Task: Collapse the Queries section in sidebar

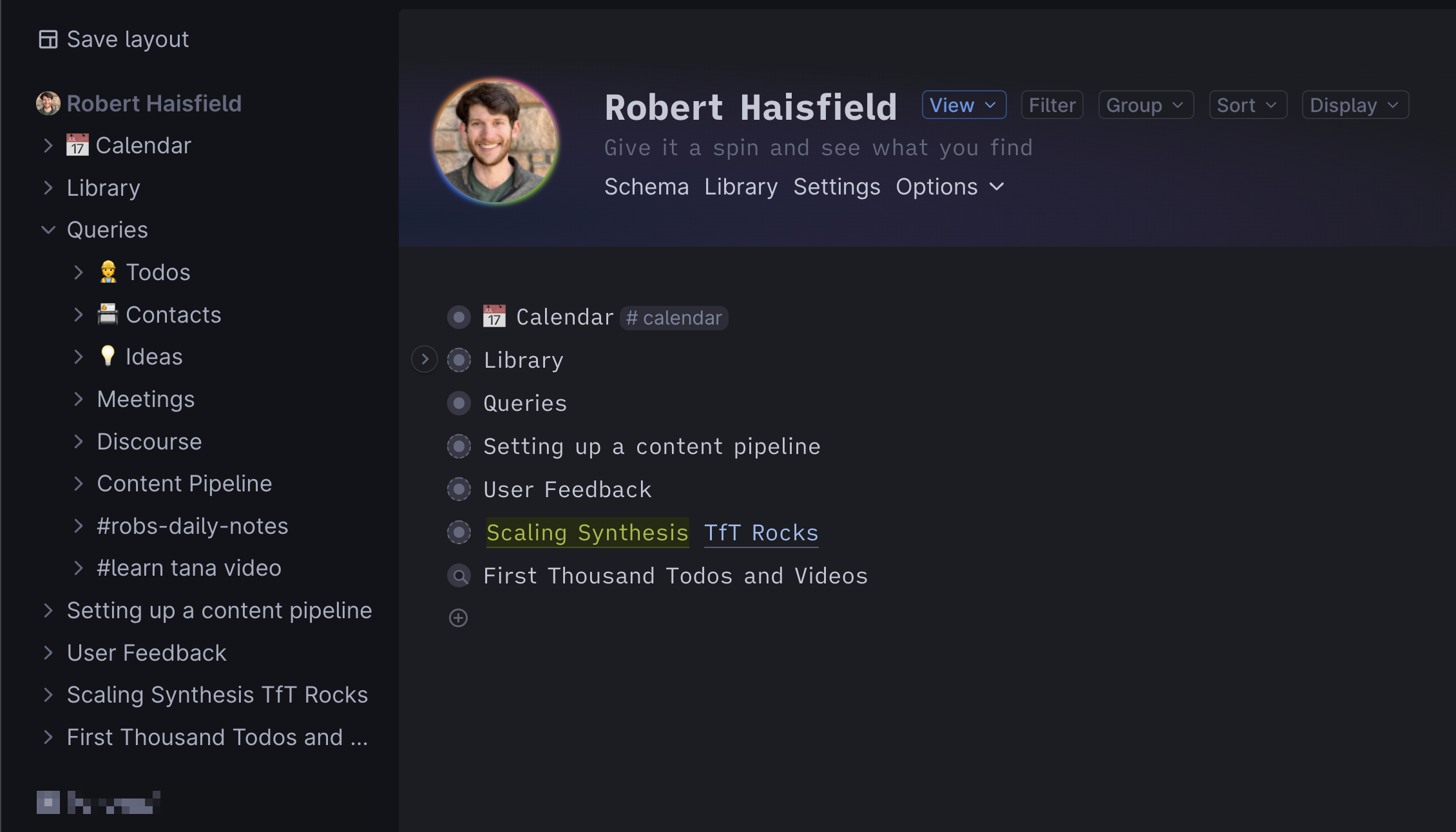Action: coord(48,230)
